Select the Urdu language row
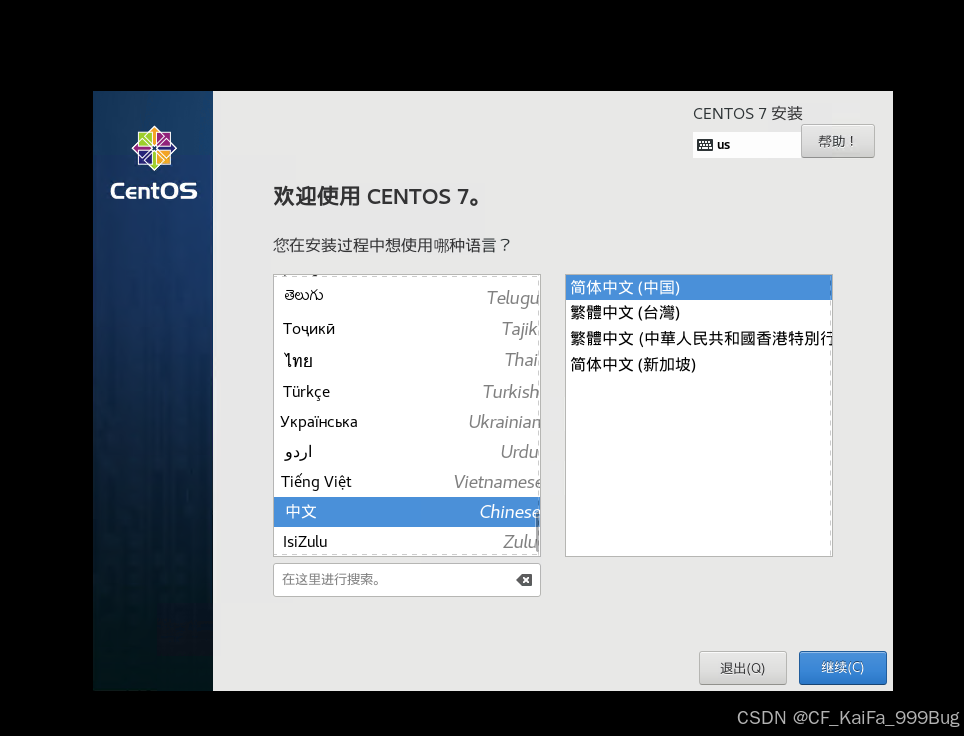 pyautogui.click(x=406, y=452)
